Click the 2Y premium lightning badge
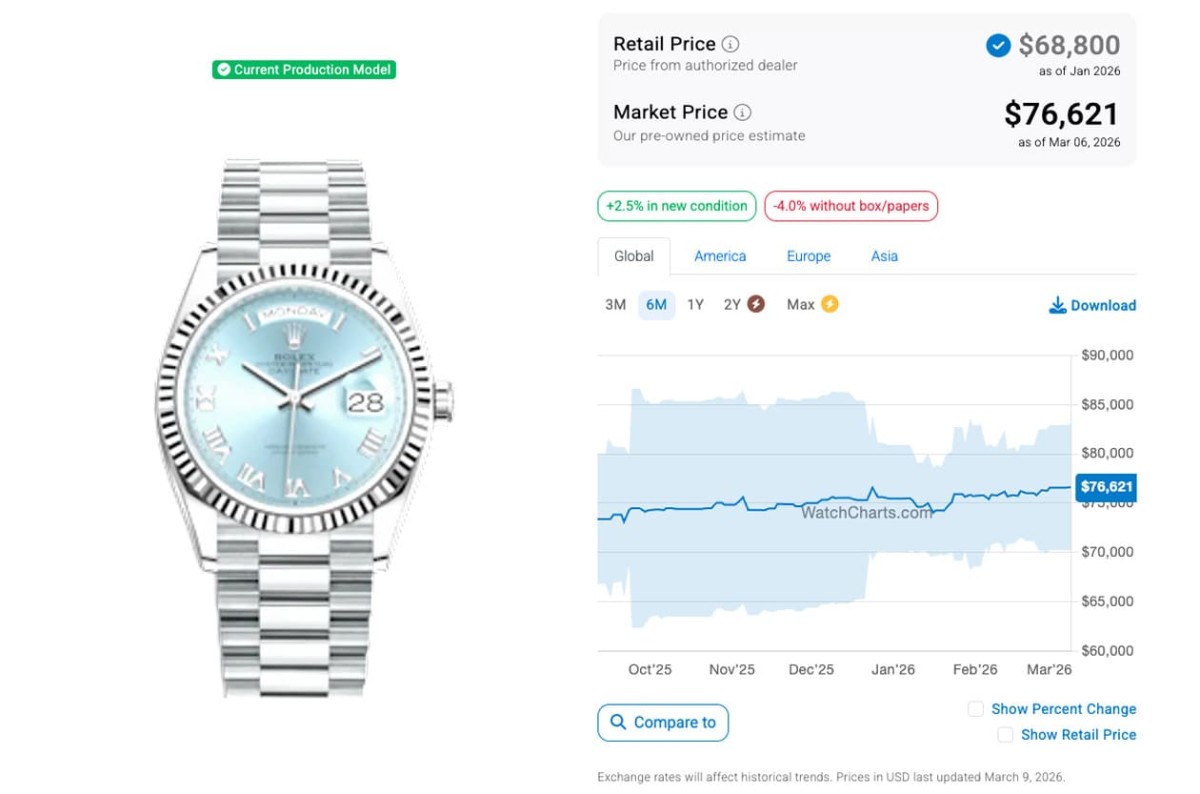Image resolution: width=1200 pixels, height=794 pixels. point(756,304)
